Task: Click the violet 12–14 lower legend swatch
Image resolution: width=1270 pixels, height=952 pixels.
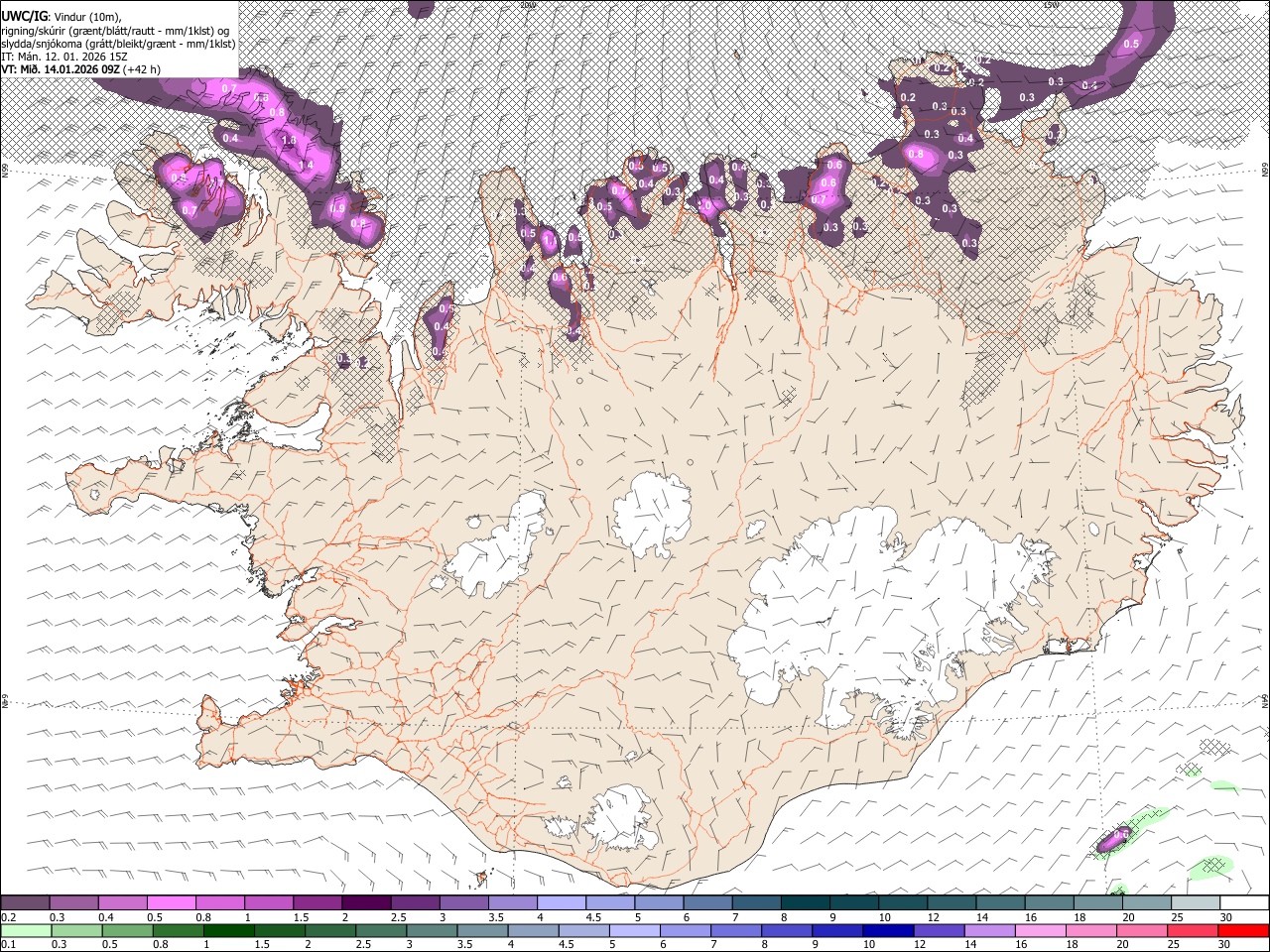Action: click(x=940, y=930)
